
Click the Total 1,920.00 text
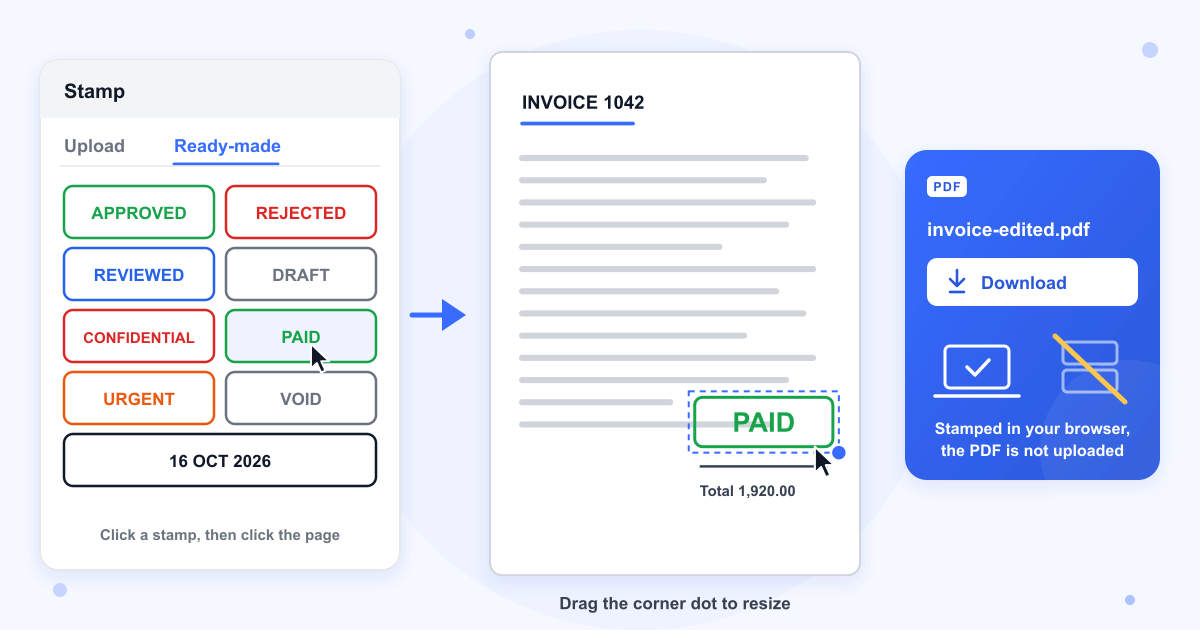[x=748, y=491]
